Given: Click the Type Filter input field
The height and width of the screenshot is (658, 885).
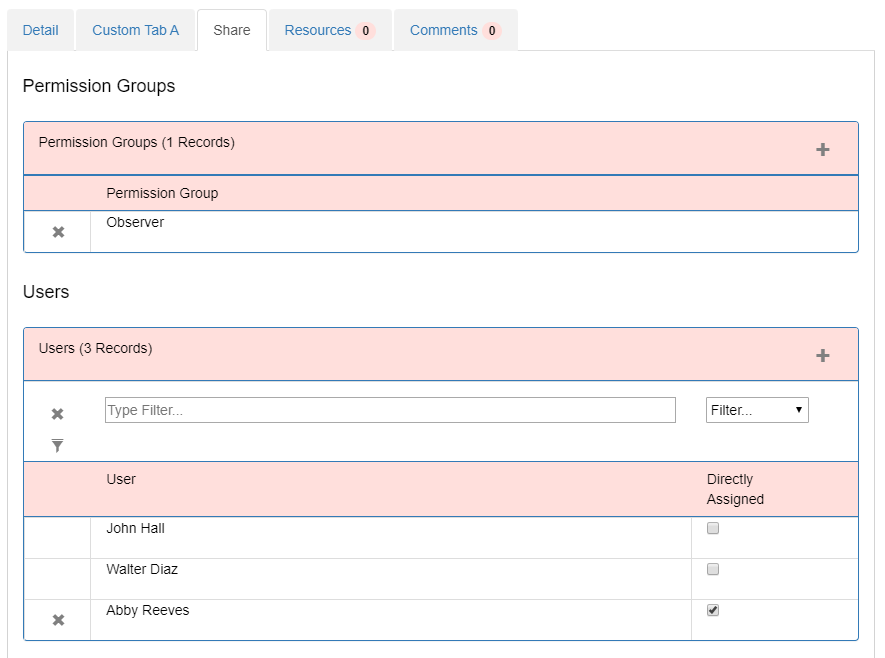Looking at the screenshot, I should click(x=390, y=410).
